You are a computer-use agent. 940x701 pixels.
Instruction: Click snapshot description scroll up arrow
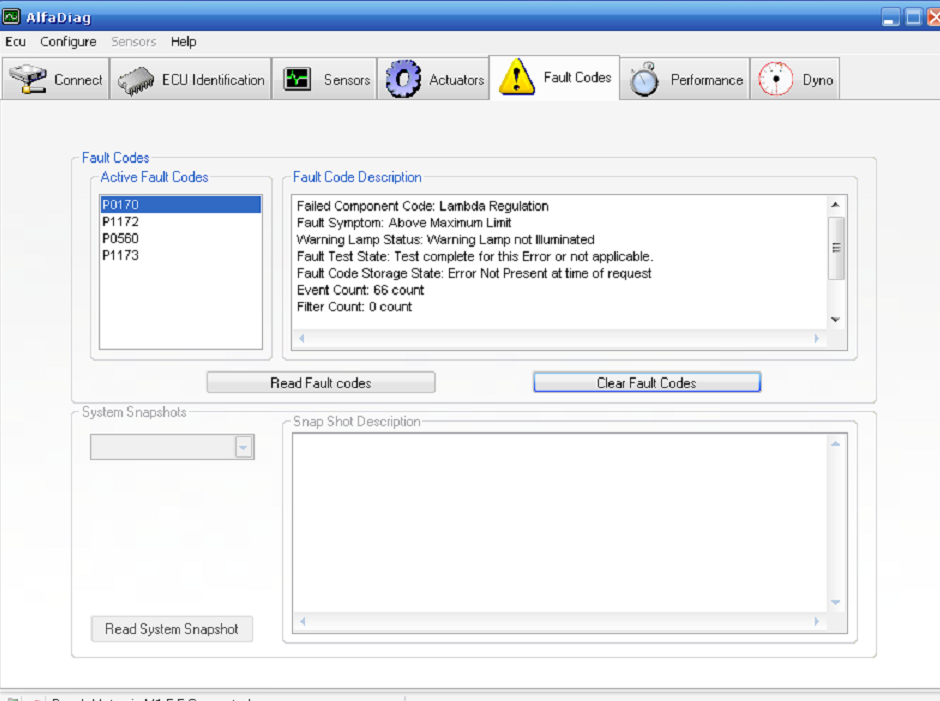(x=836, y=444)
